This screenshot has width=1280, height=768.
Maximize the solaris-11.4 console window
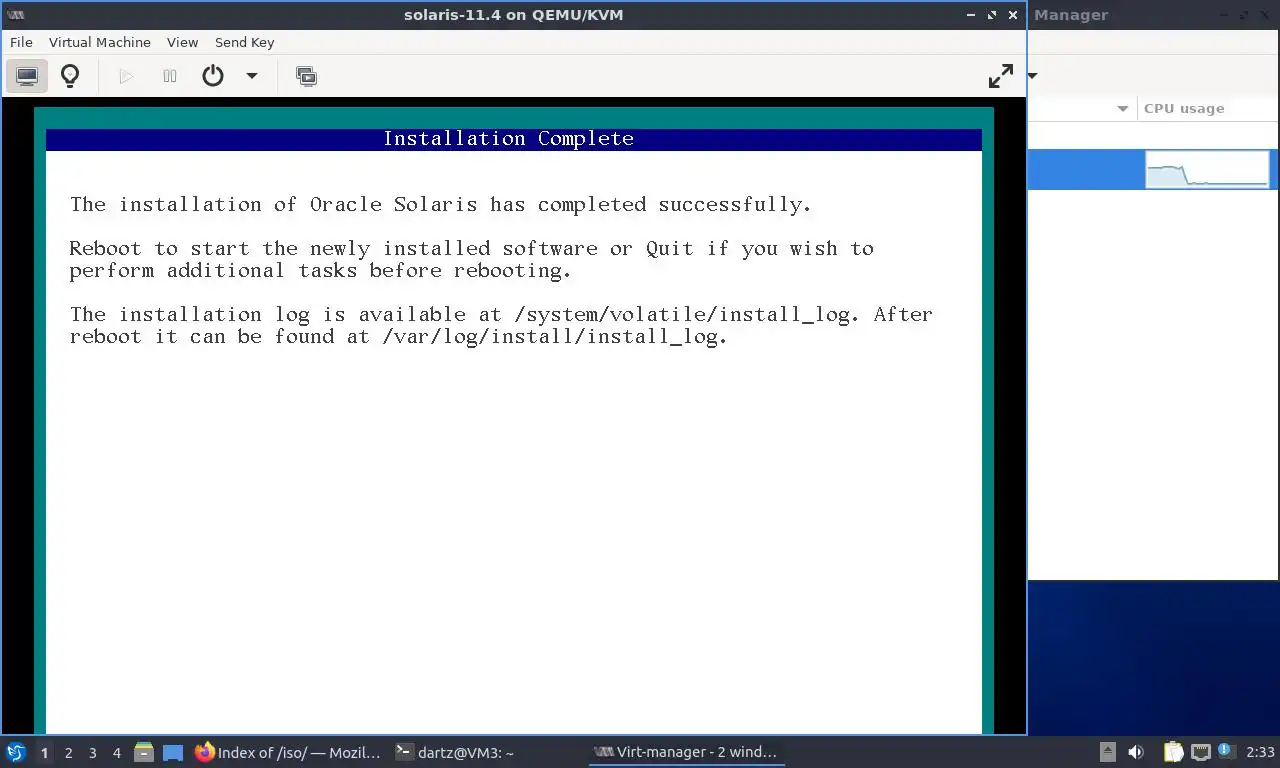click(992, 15)
